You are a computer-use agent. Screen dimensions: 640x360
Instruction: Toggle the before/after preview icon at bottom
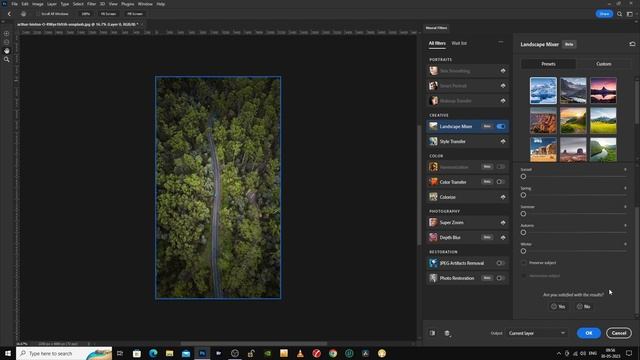click(432, 333)
